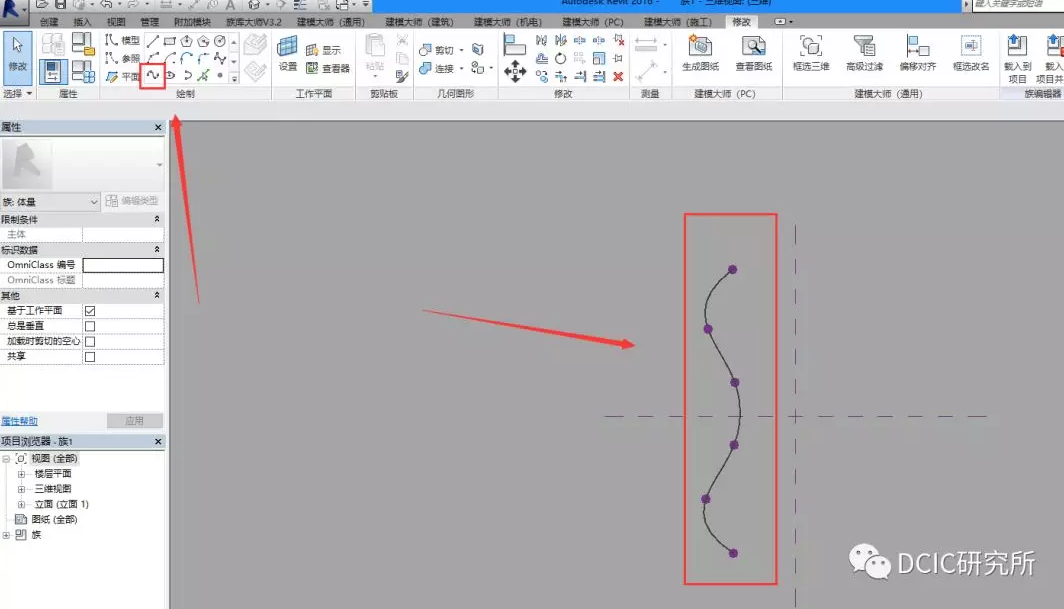Image resolution: width=1064 pixels, height=609 pixels.
Task: Click the large Align tool icon
Action: (515, 44)
